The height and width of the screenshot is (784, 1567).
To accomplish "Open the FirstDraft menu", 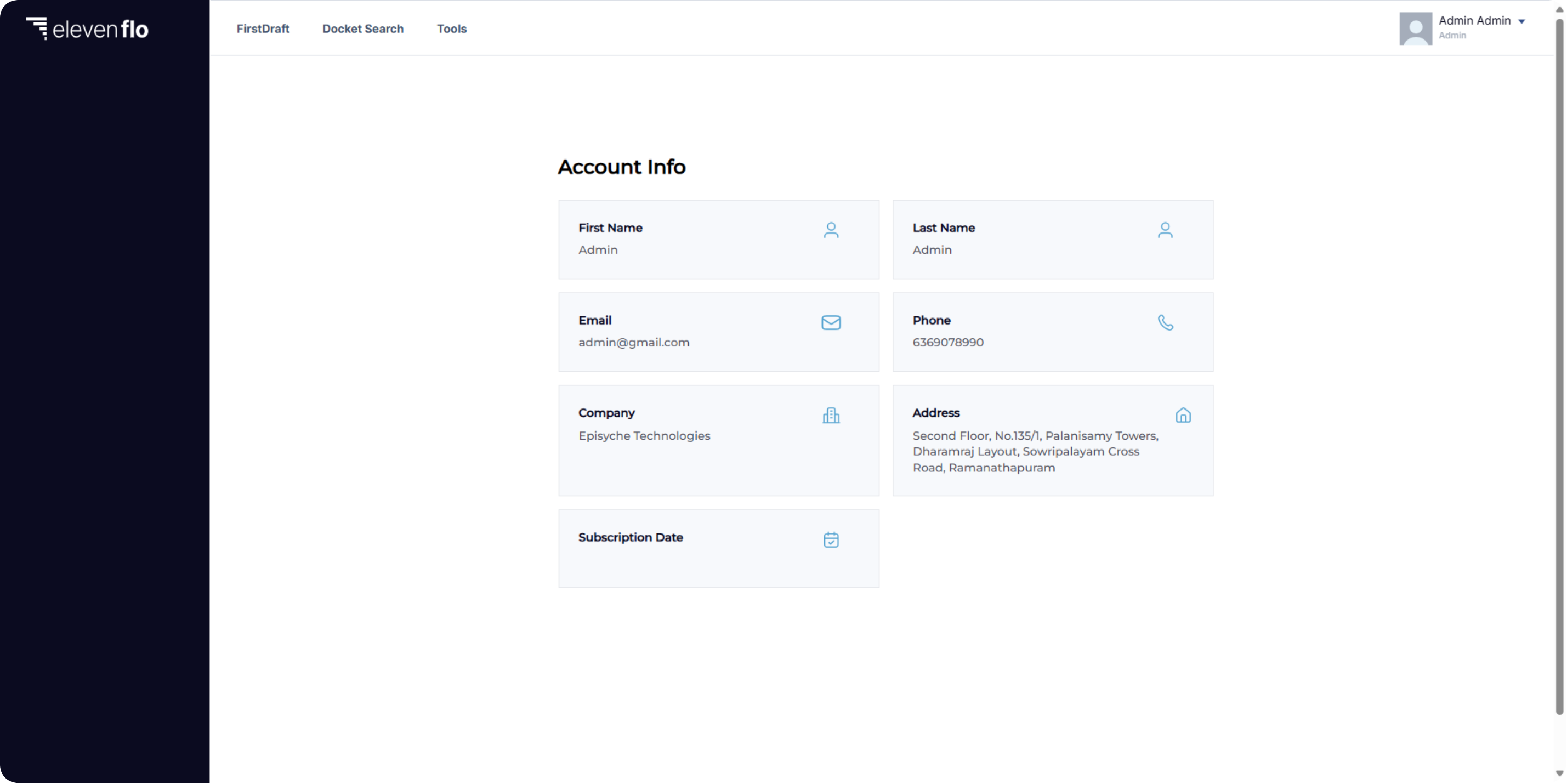I will (x=263, y=29).
